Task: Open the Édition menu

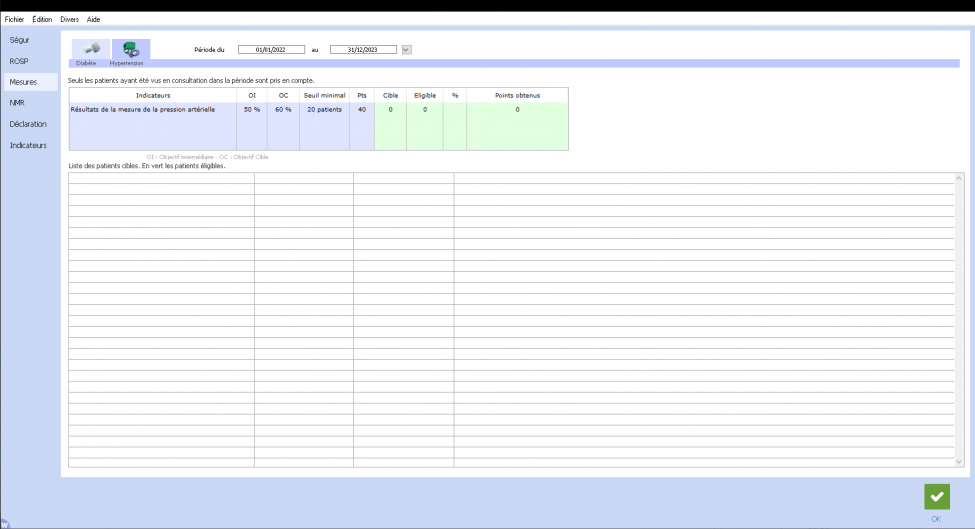Action: tap(42, 19)
